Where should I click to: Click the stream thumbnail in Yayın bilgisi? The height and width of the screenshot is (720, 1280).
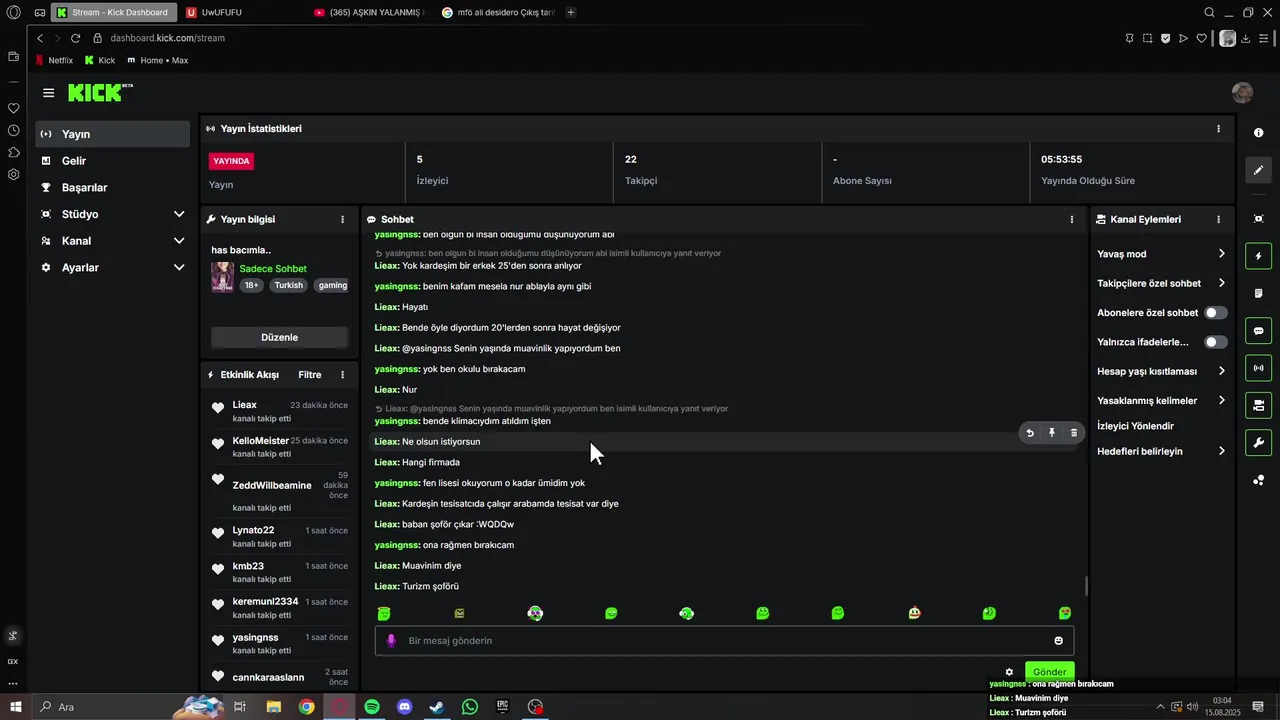point(222,277)
